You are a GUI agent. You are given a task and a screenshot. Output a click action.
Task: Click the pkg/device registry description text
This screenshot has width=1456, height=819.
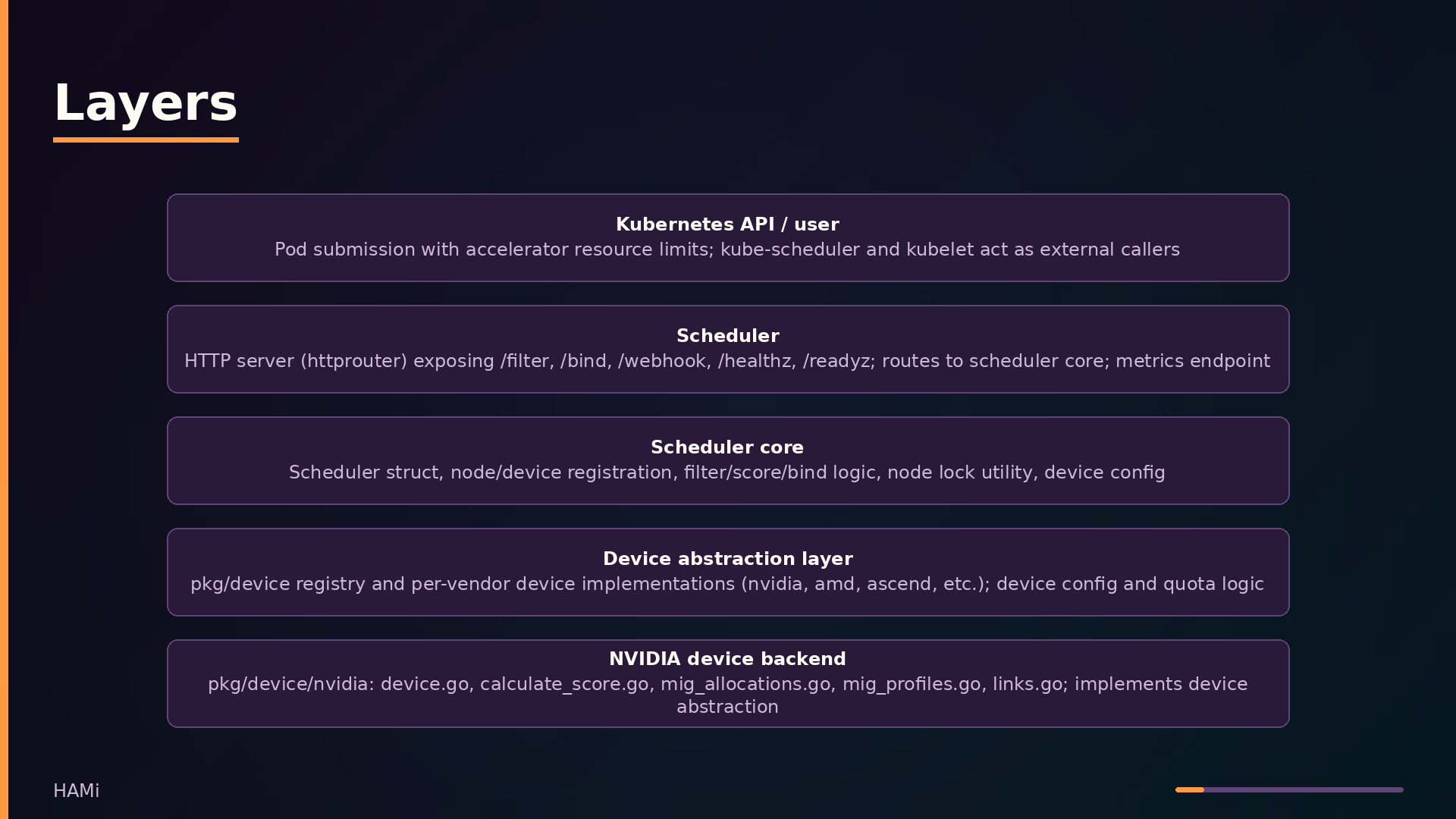(x=727, y=584)
